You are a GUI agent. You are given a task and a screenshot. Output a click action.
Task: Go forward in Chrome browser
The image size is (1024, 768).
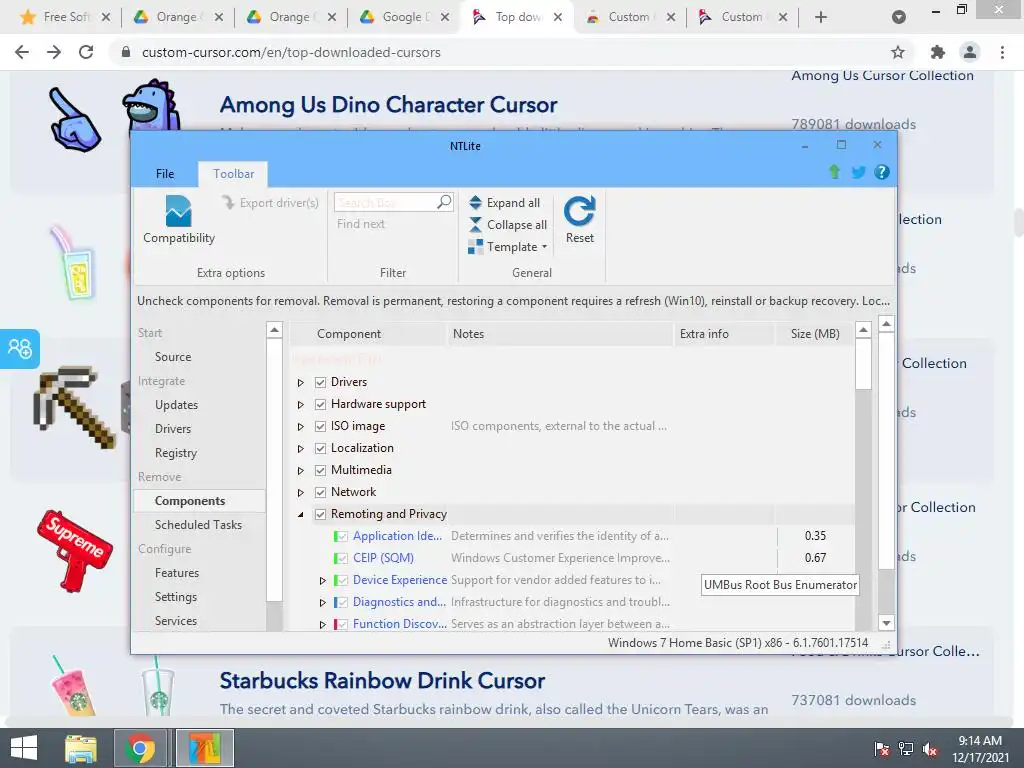click(54, 52)
